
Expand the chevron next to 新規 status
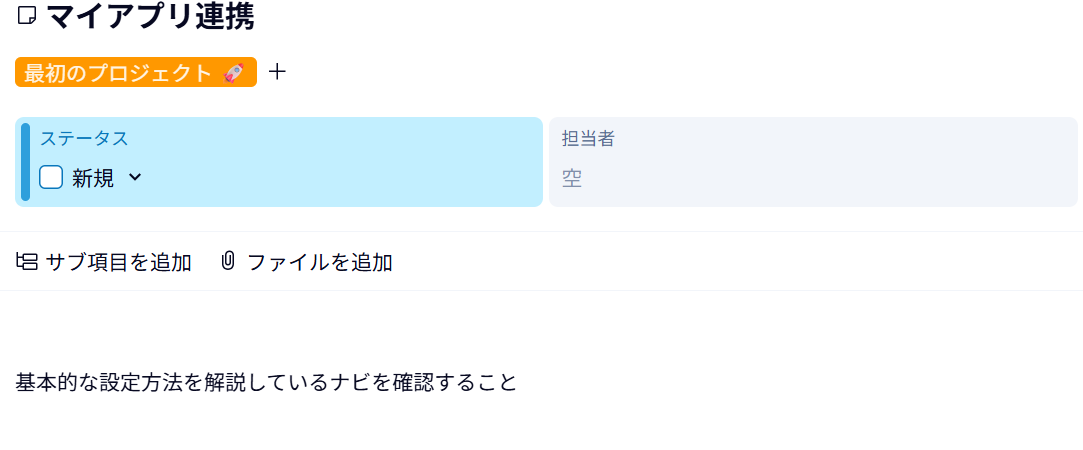(x=135, y=178)
